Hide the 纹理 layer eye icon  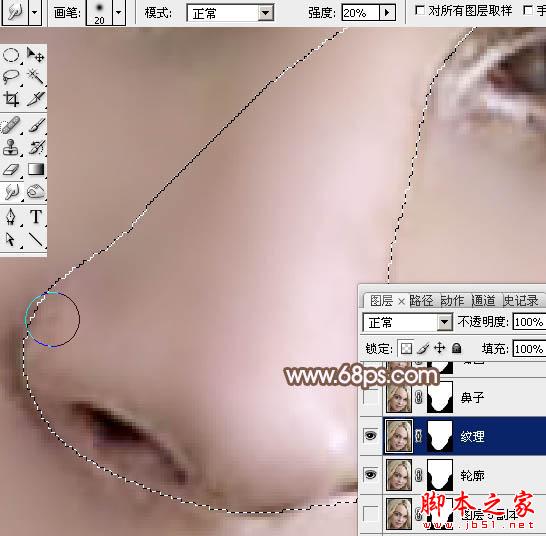coord(370,435)
